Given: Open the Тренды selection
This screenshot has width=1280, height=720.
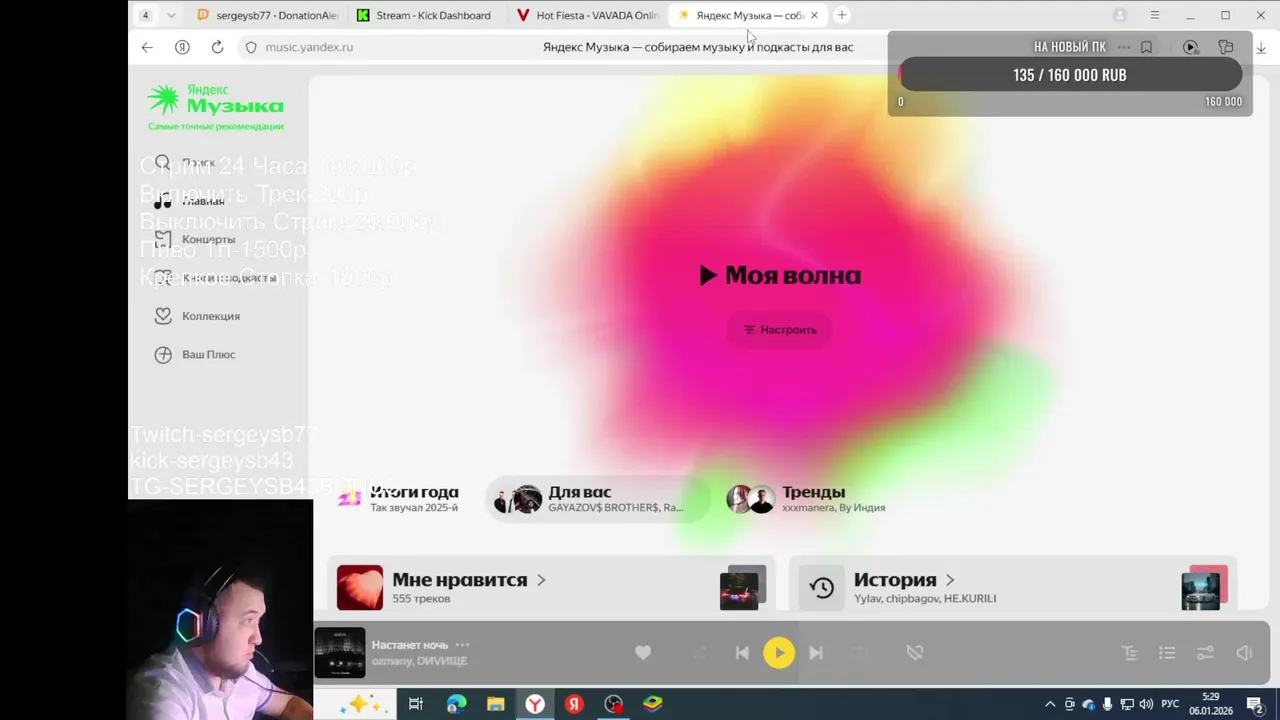Looking at the screenshot, I should pos(808,499).
